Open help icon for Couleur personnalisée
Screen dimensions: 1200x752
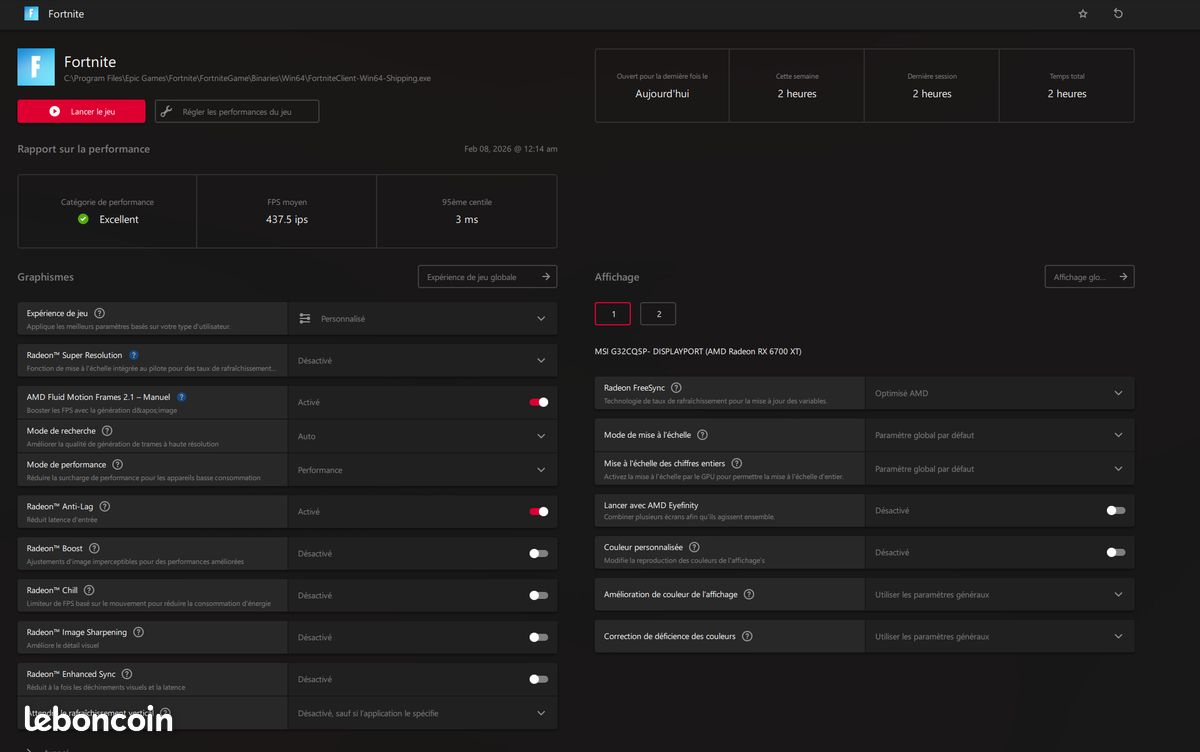tap(694, 548)
